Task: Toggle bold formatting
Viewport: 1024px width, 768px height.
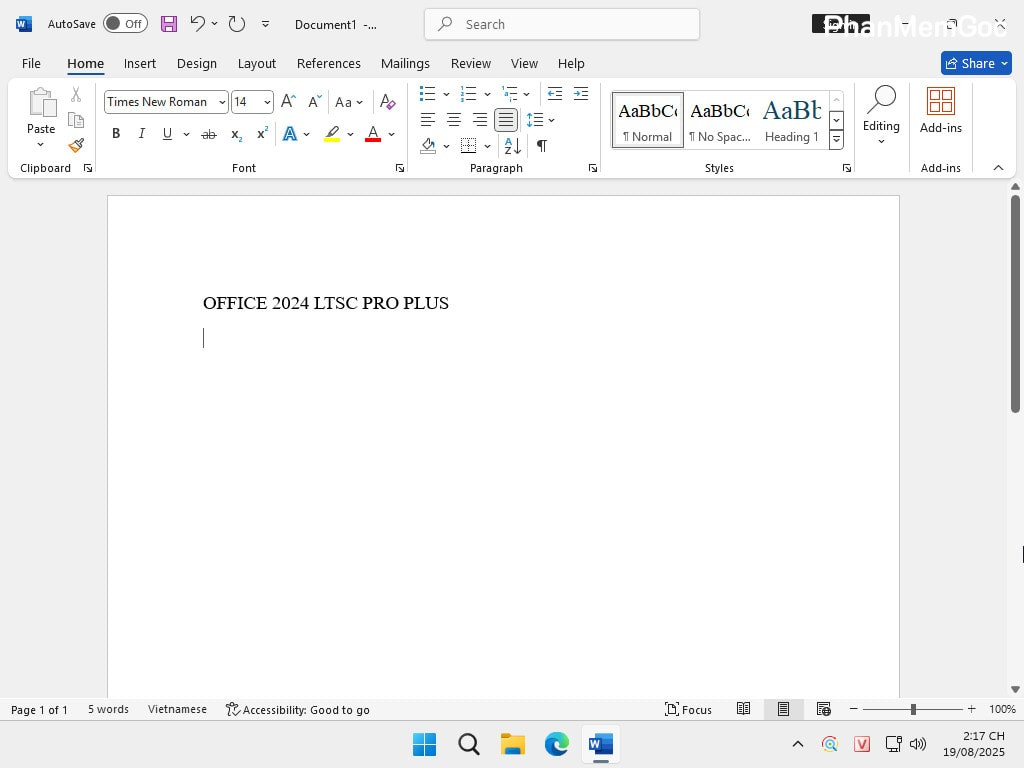Action: click(116, 134)
